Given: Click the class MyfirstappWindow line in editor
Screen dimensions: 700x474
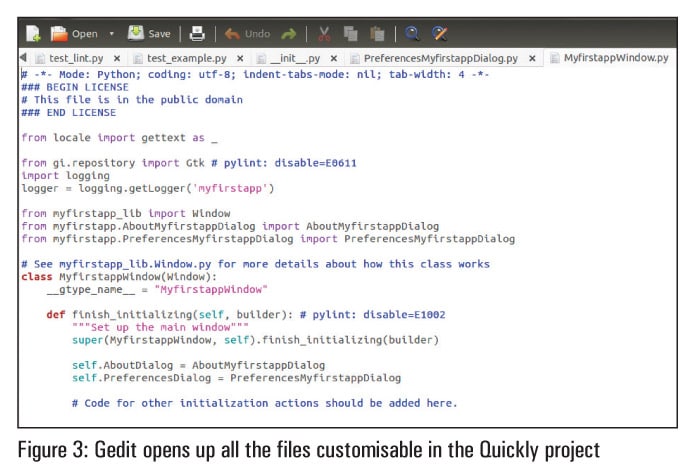Looking at the screenshot, I should pos(120,276).
